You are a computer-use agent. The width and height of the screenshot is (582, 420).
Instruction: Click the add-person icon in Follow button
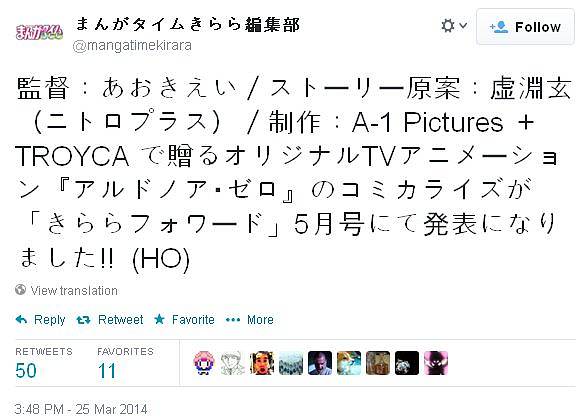pos(498,27)
